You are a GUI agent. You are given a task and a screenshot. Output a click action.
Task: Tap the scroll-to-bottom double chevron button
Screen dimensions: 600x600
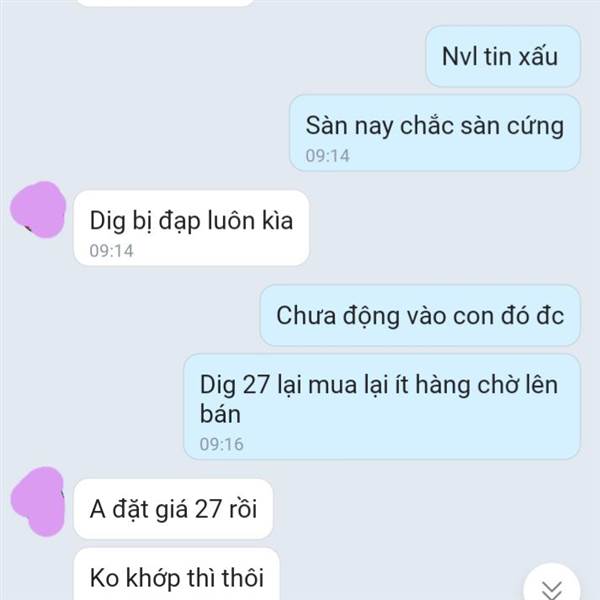(x=552, y=584)
